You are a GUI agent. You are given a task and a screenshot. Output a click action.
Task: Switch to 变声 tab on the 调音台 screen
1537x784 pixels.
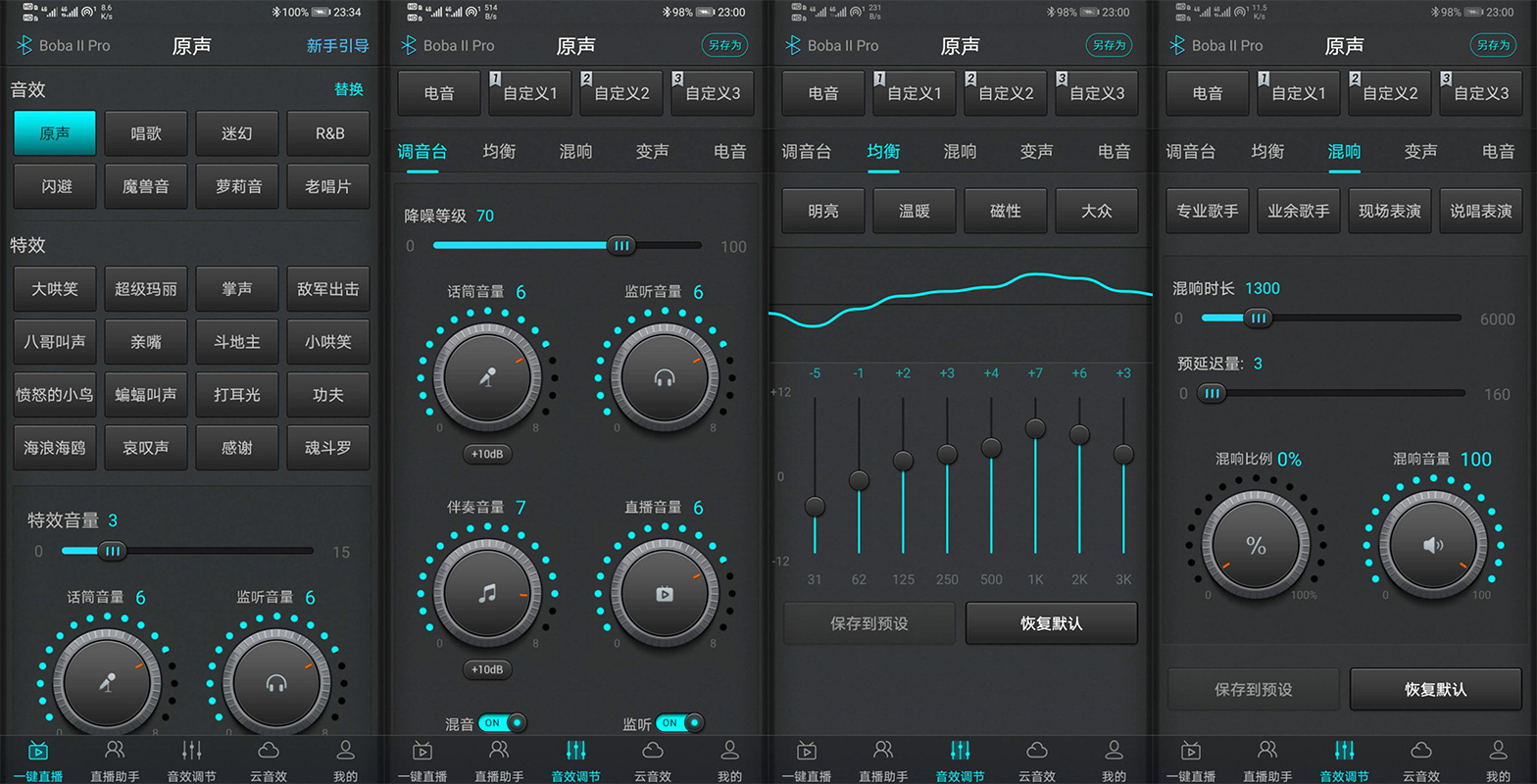[x=653, y=152]
